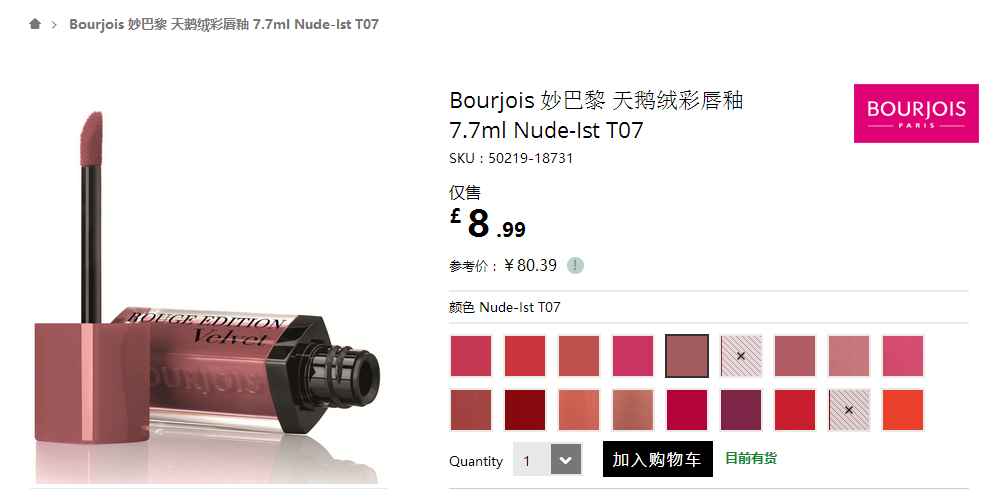Select the dark plum purple swatch
This screenshot has width=996, height=497.
741,410
